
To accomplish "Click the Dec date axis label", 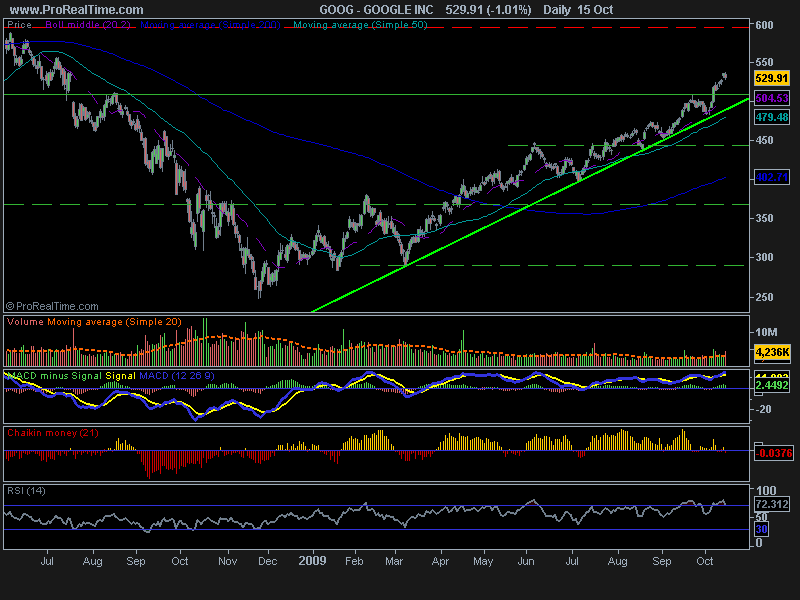I will pos(268,561).
